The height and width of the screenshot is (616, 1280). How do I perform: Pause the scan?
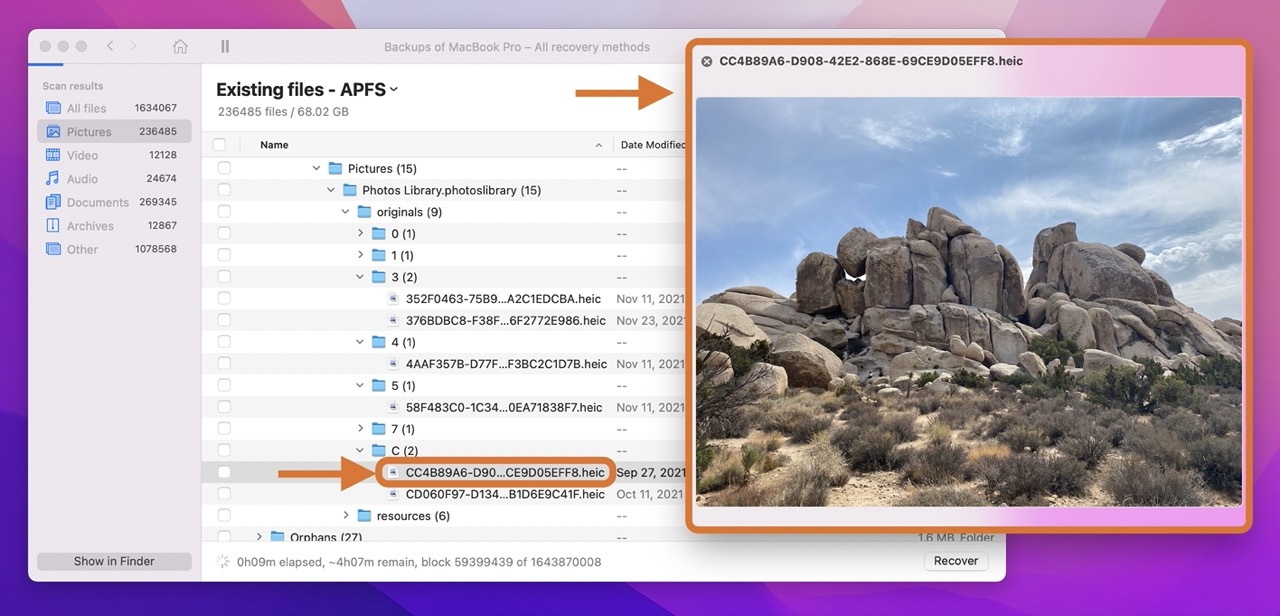225,47
